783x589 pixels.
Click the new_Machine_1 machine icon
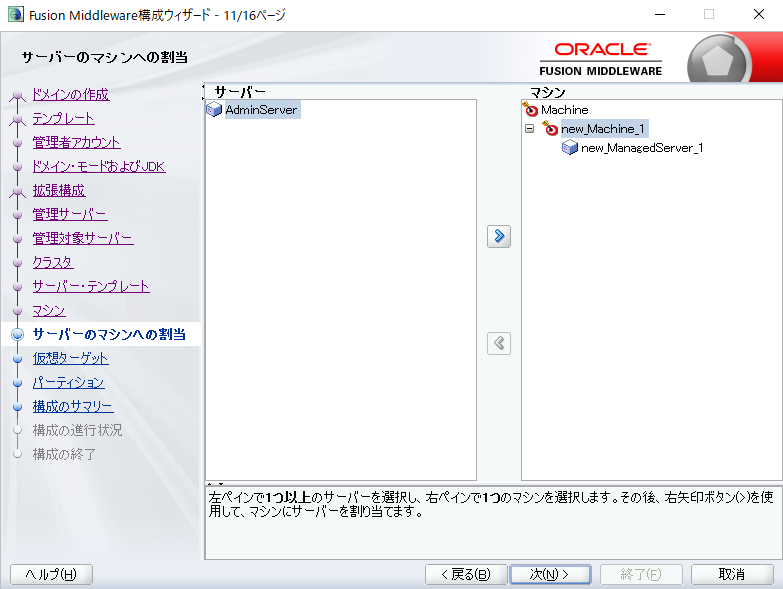pos(550,129)
